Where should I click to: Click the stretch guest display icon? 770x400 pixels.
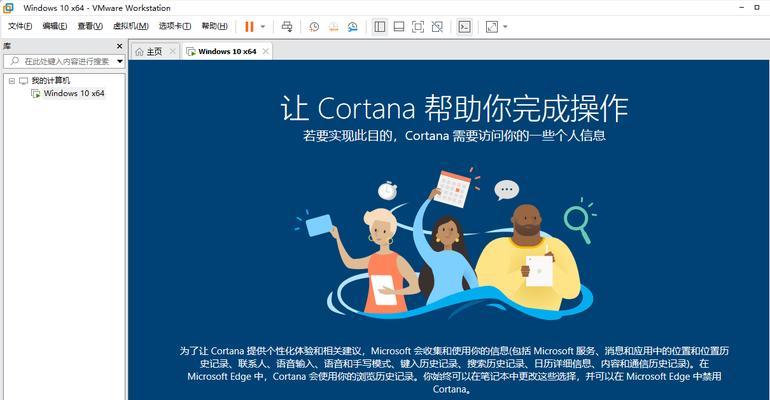pyautogui.click(x=492, y=27)
